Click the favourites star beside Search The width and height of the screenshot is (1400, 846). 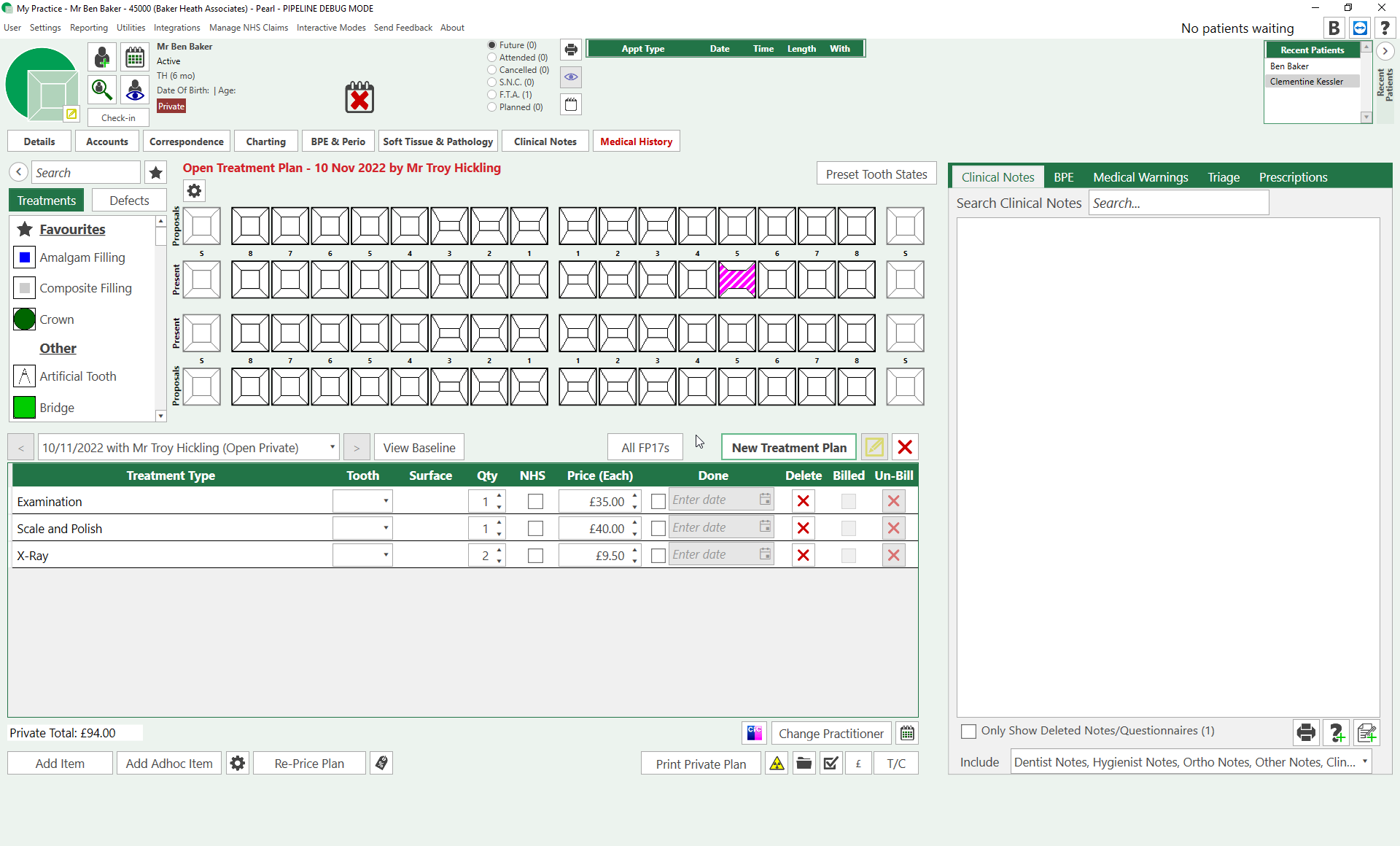(155, 173)
